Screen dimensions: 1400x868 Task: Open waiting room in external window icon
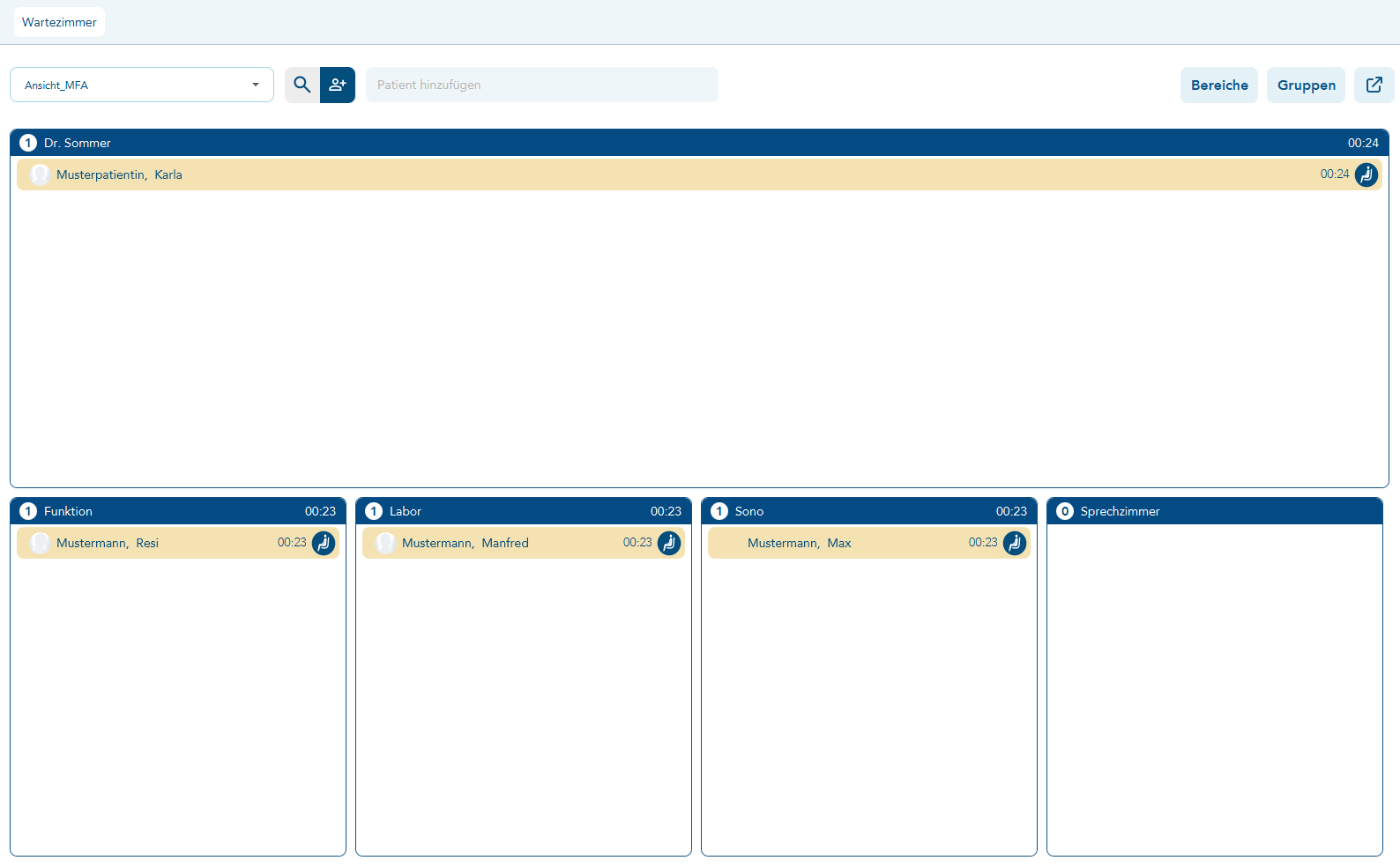(1374, 85)
